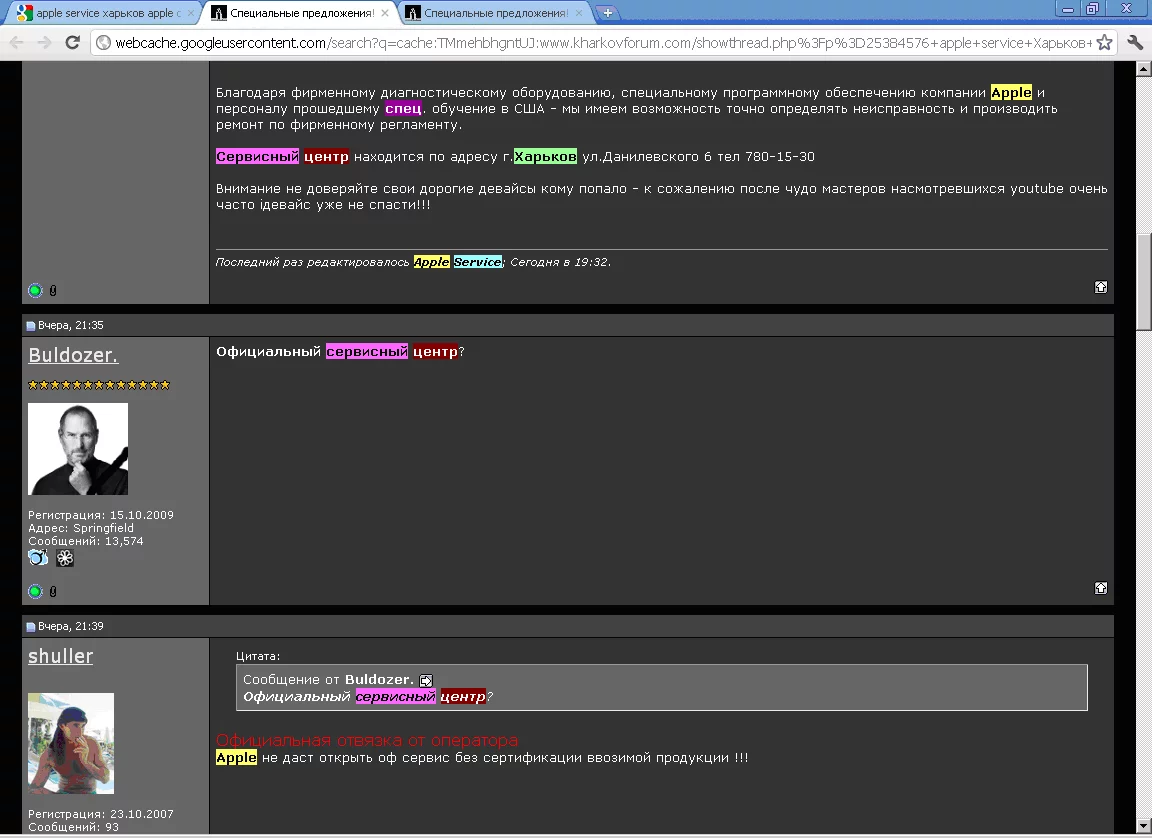1152x838 pixels.
Task: Click 'Сообщений: 13,574' text
Action: pyautogui.click(x=86, y=541)
